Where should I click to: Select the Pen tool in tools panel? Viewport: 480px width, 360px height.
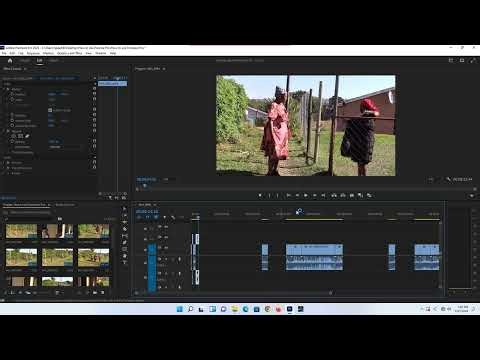click(x=125, y=242)
